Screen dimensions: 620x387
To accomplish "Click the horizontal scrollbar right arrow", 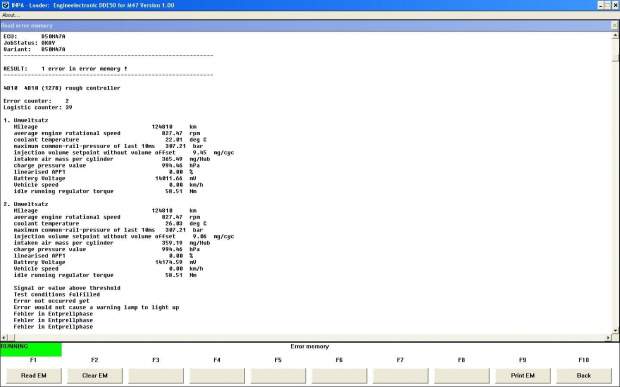I will 608,338.
